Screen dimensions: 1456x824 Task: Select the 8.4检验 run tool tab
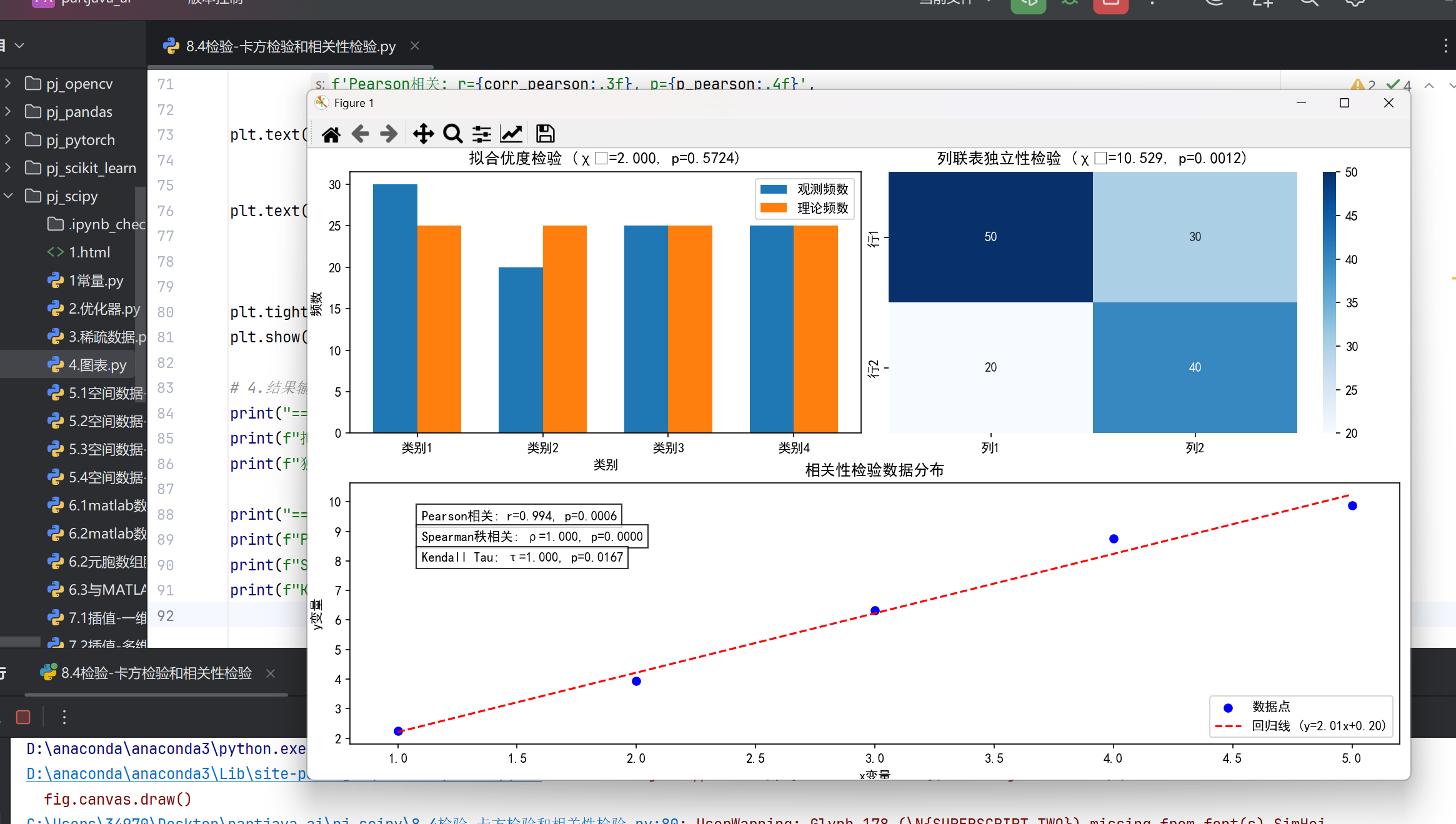(156, 673)
